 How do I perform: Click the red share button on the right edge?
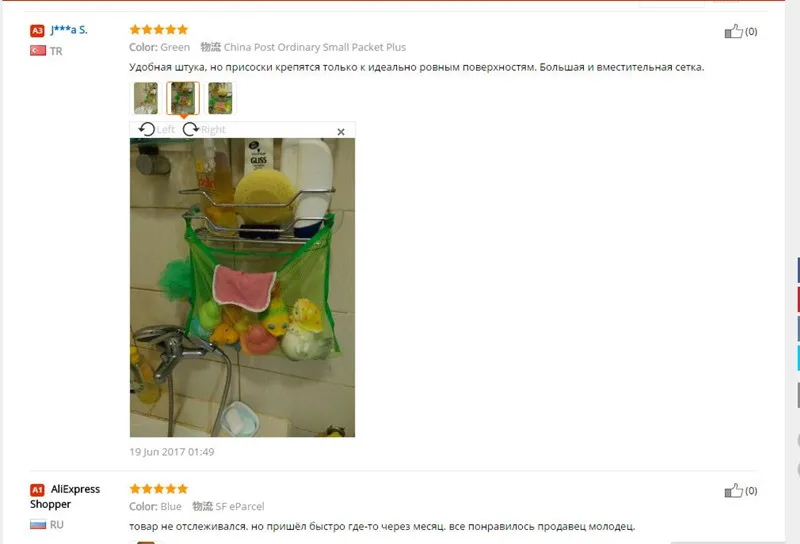coord(798,299)
